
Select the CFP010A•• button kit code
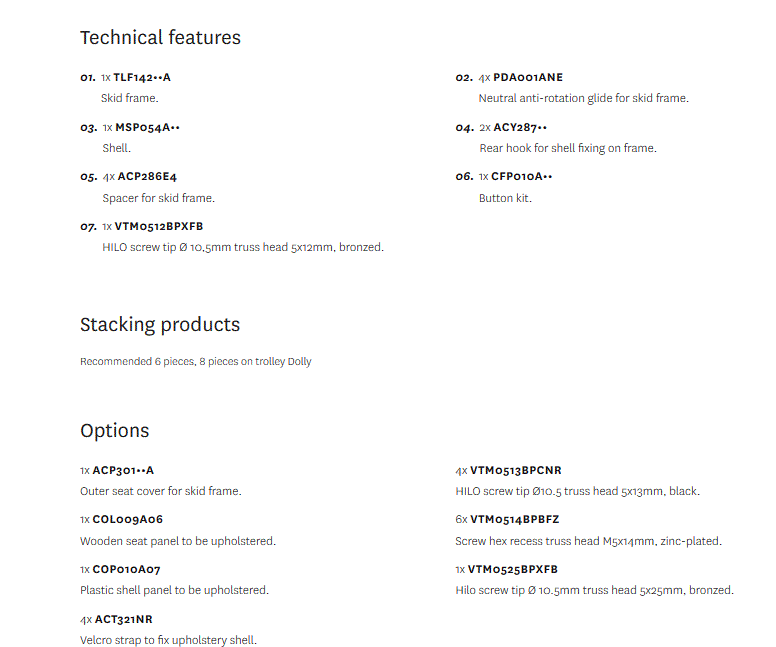(522, 176)
